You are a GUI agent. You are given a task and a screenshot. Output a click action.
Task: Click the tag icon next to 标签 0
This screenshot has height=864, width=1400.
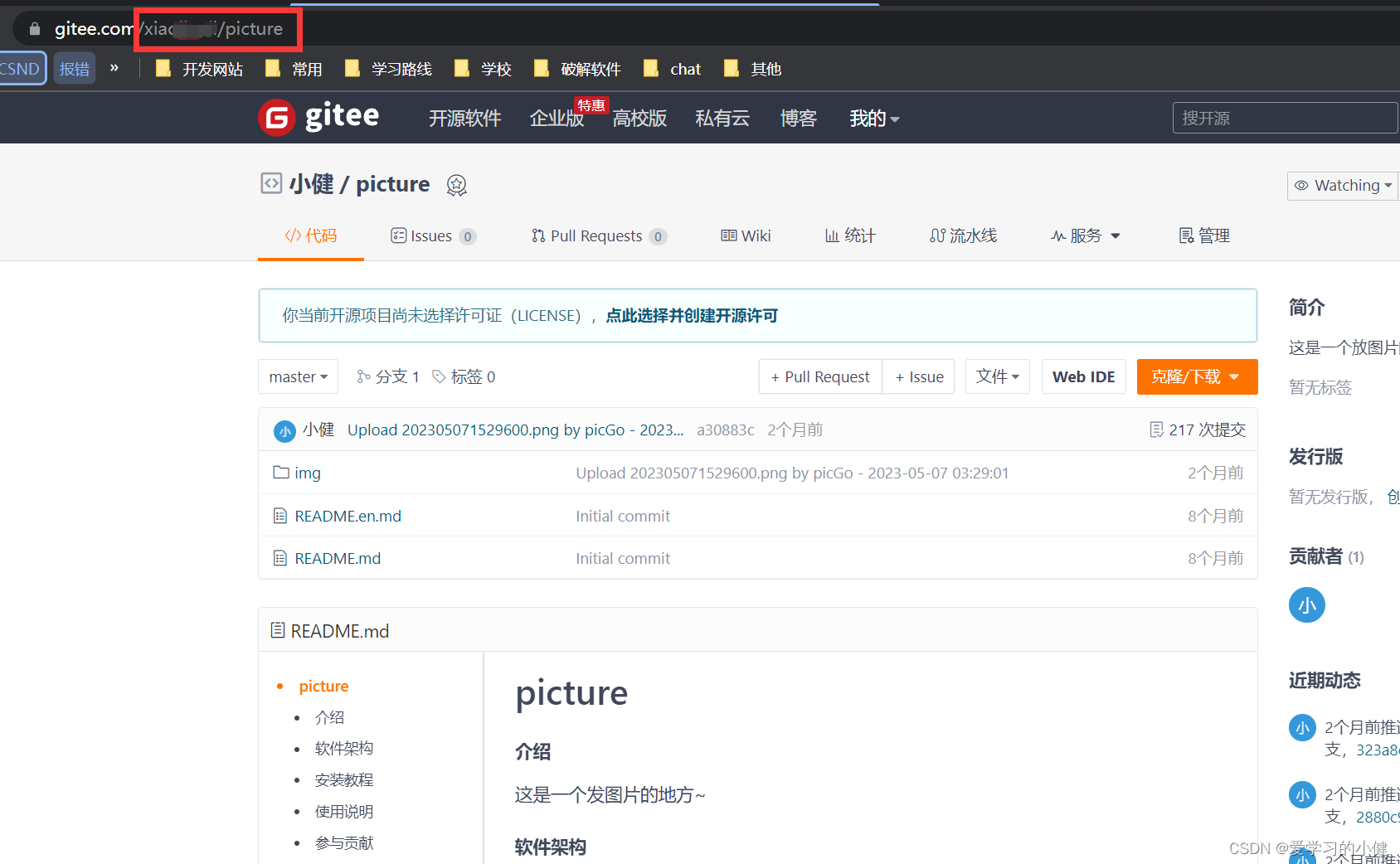(439, 376)
